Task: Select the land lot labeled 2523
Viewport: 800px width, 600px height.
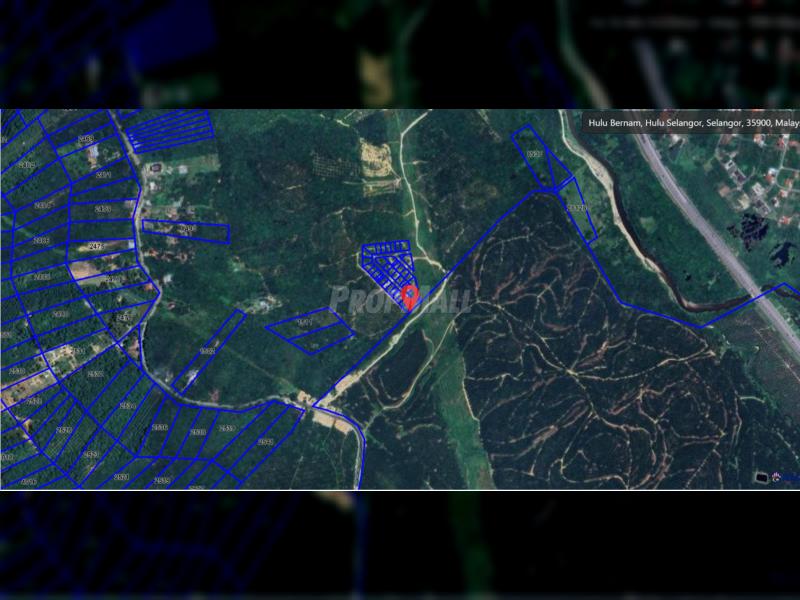Action: pyautogui.click(x=34, y=401)
